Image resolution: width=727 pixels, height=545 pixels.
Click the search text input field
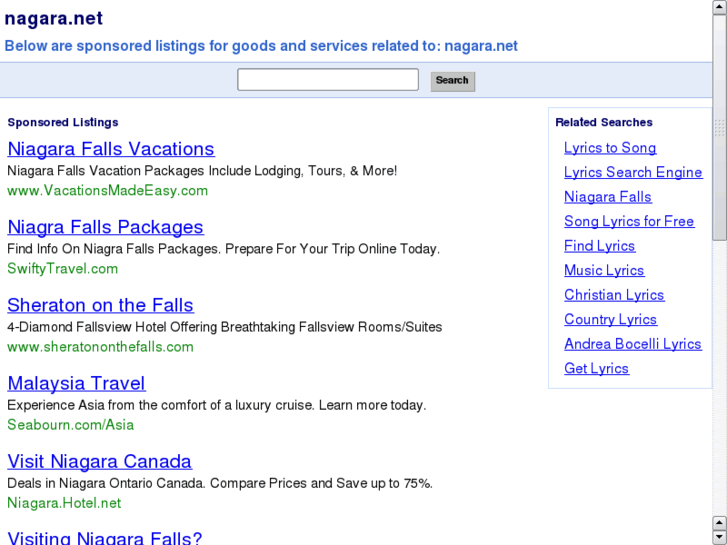(x=327, y=80)
